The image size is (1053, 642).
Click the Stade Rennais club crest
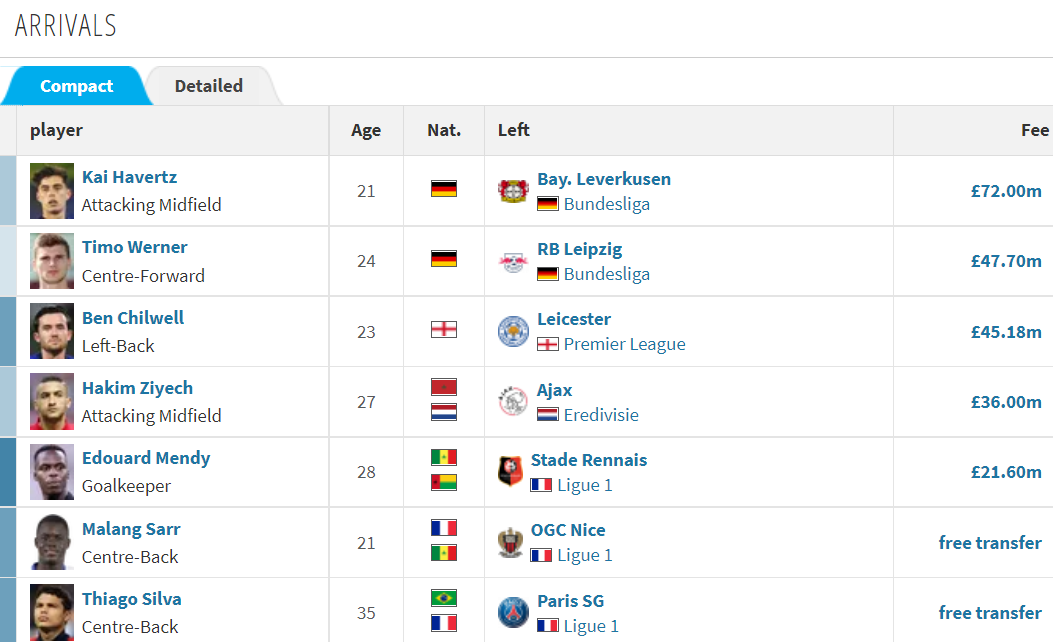pyautogui.click(x=510, y=471)
